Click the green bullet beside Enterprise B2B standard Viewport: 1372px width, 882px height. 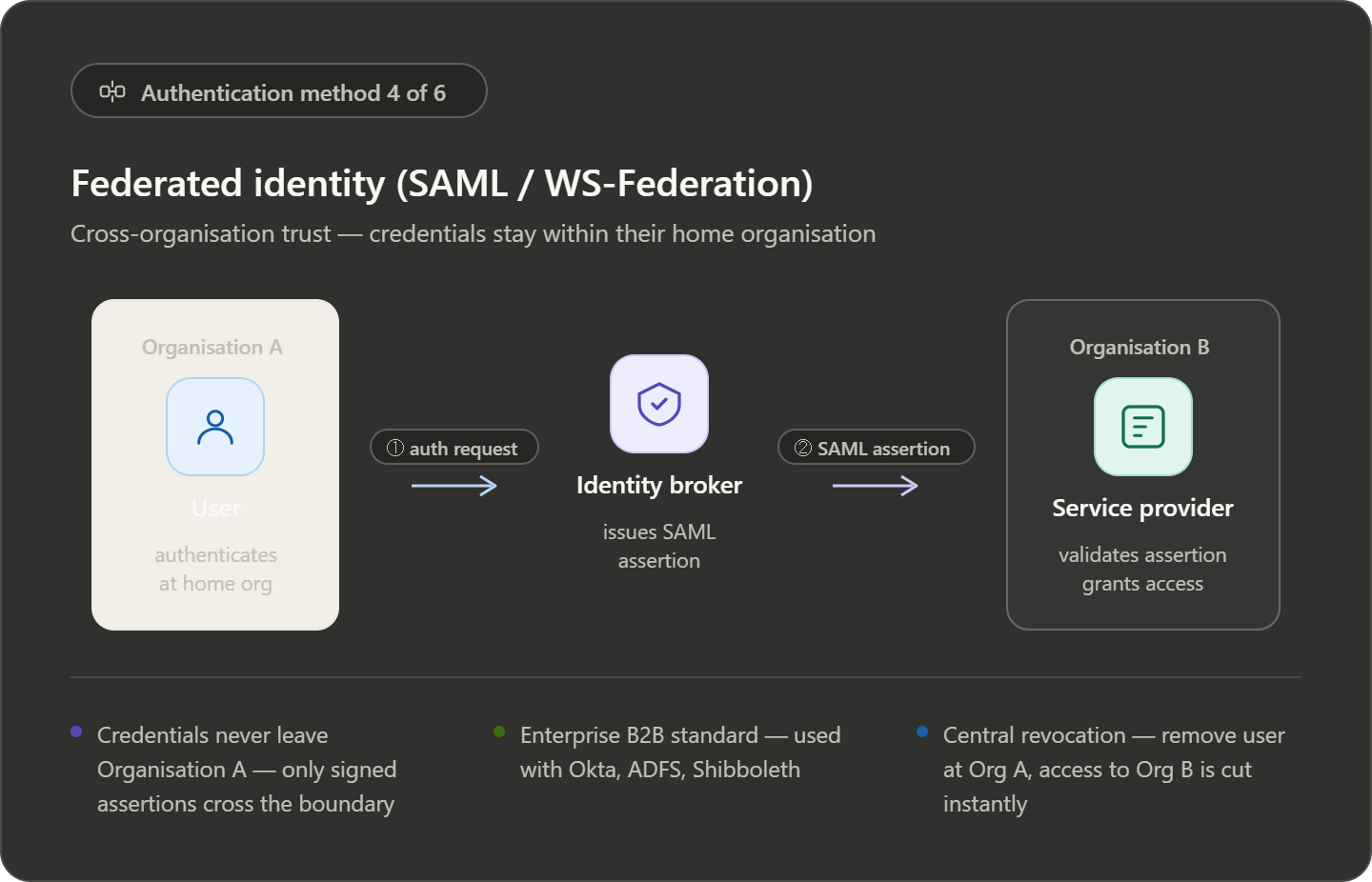pos(499,732)
